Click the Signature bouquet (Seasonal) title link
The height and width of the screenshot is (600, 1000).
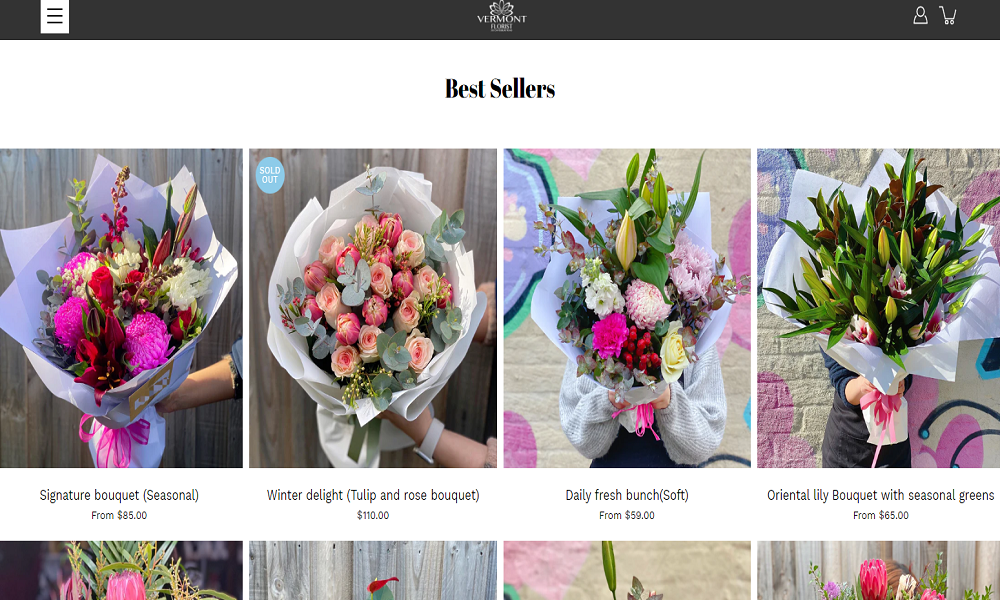click(119, 495)
